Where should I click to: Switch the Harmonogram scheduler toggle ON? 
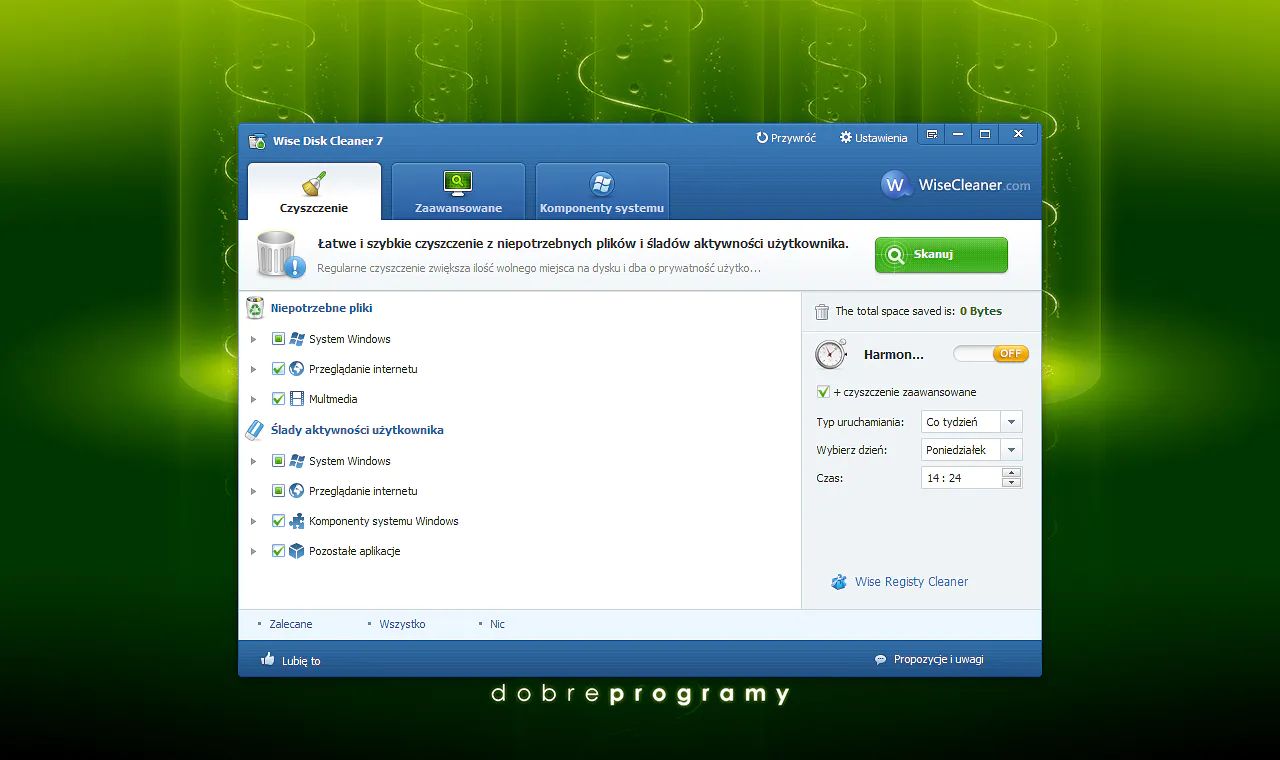[x=991, y=354]
